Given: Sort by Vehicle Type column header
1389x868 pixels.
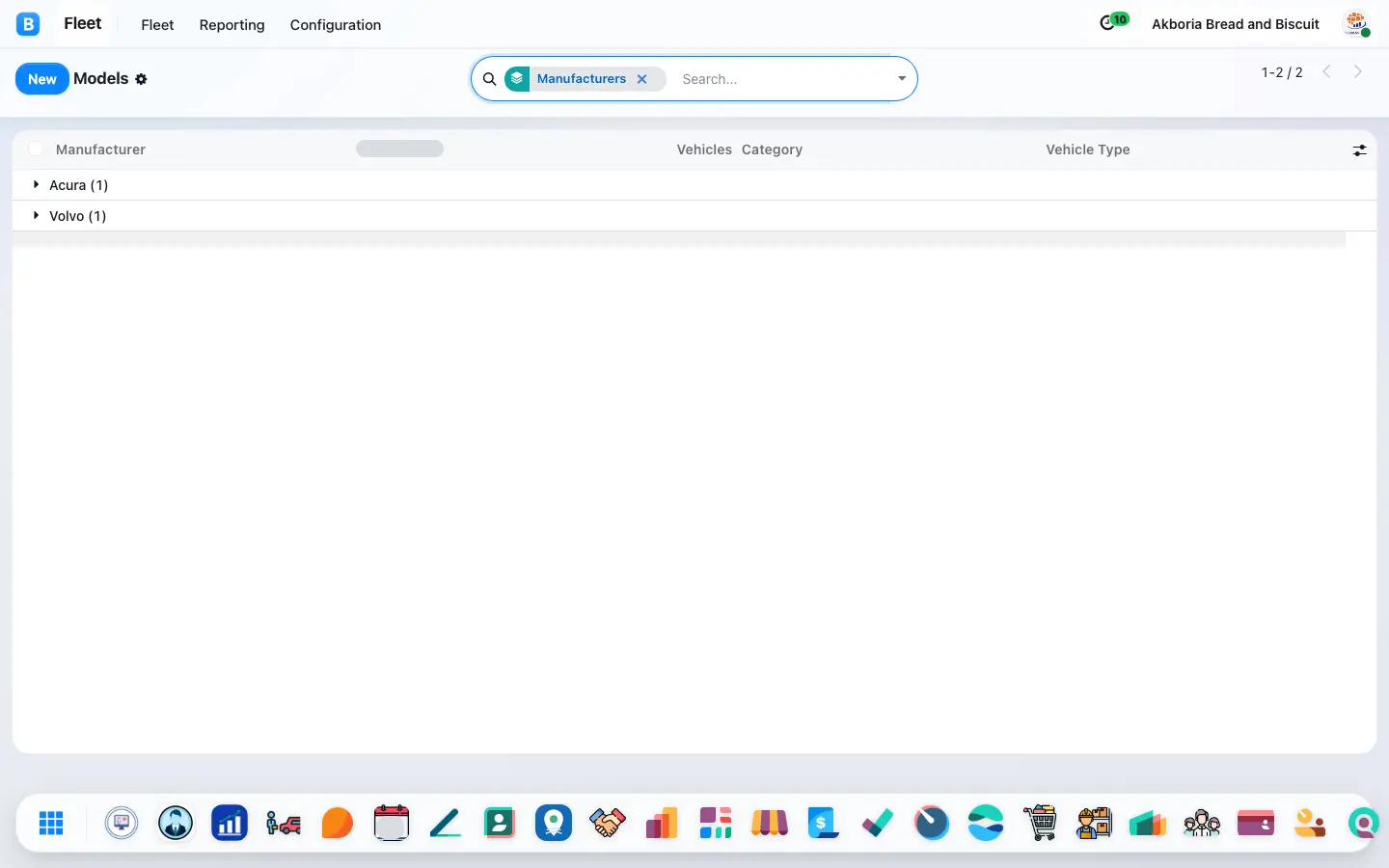Looking at the screenshot, I should (1087, 149).
